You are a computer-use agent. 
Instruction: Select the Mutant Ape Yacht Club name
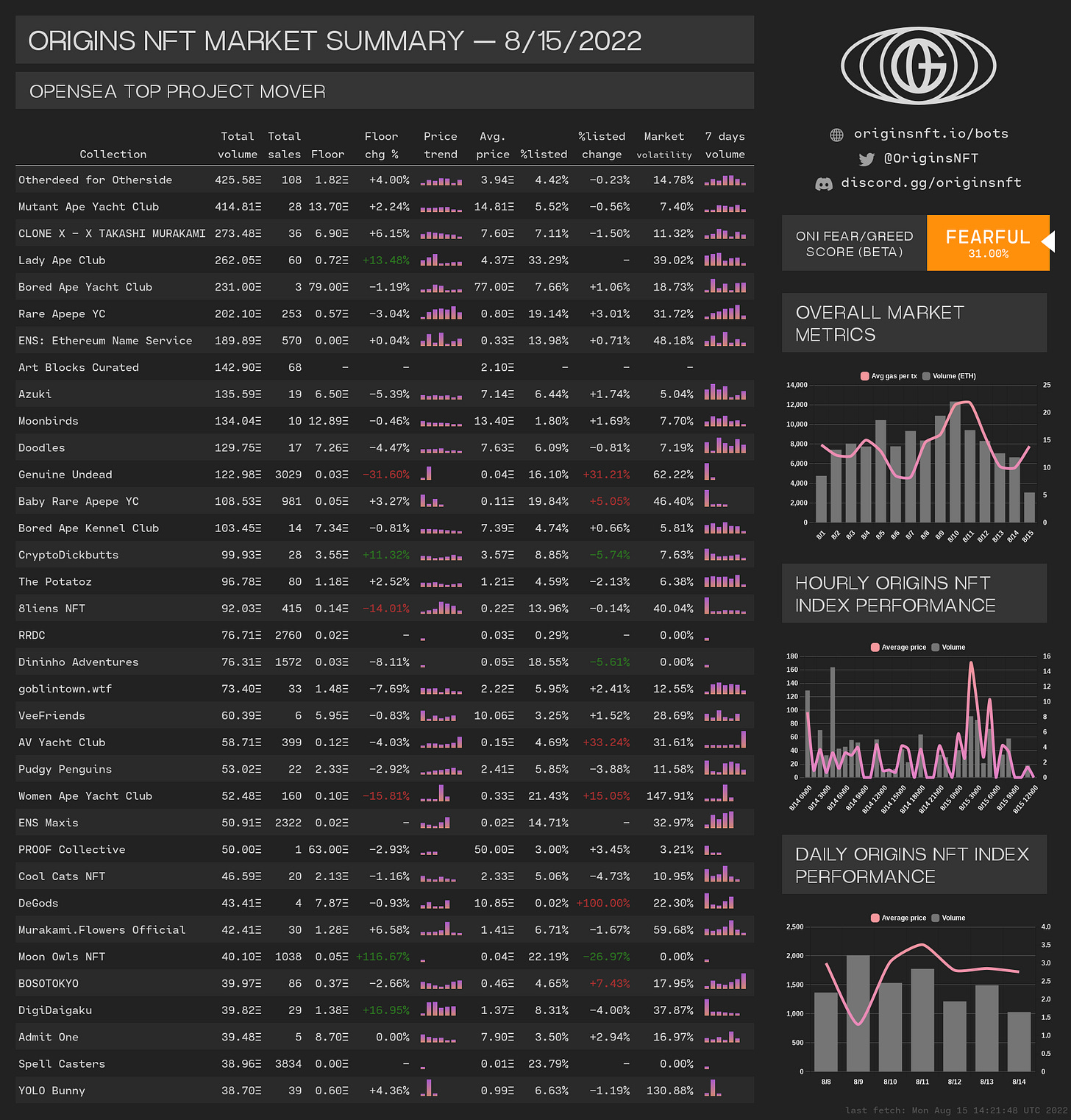pyautogui.click(x=89, y=207)
